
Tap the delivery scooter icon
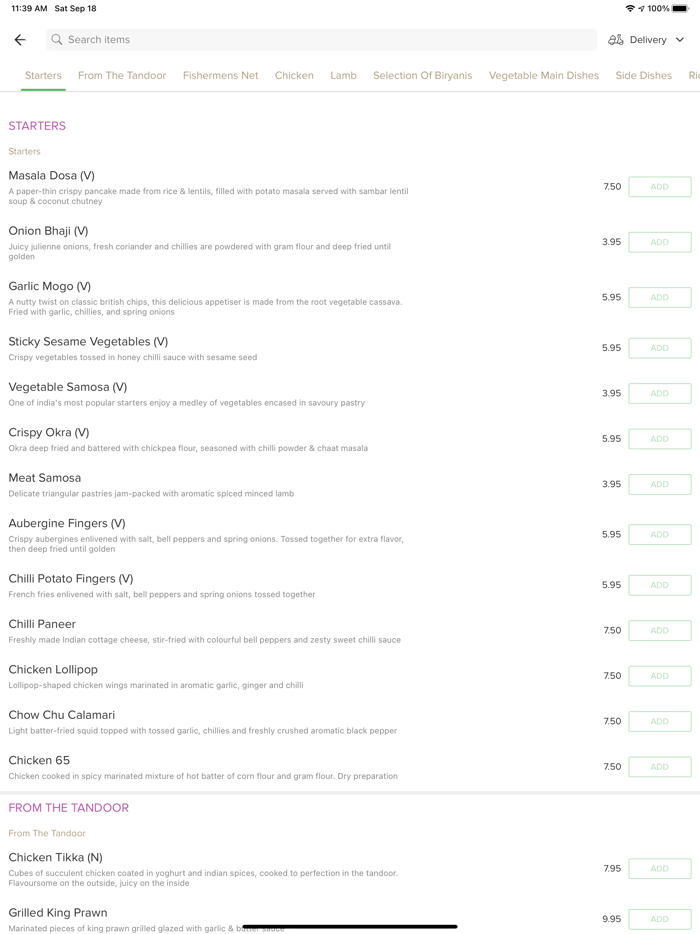click(x=615, y=40)
